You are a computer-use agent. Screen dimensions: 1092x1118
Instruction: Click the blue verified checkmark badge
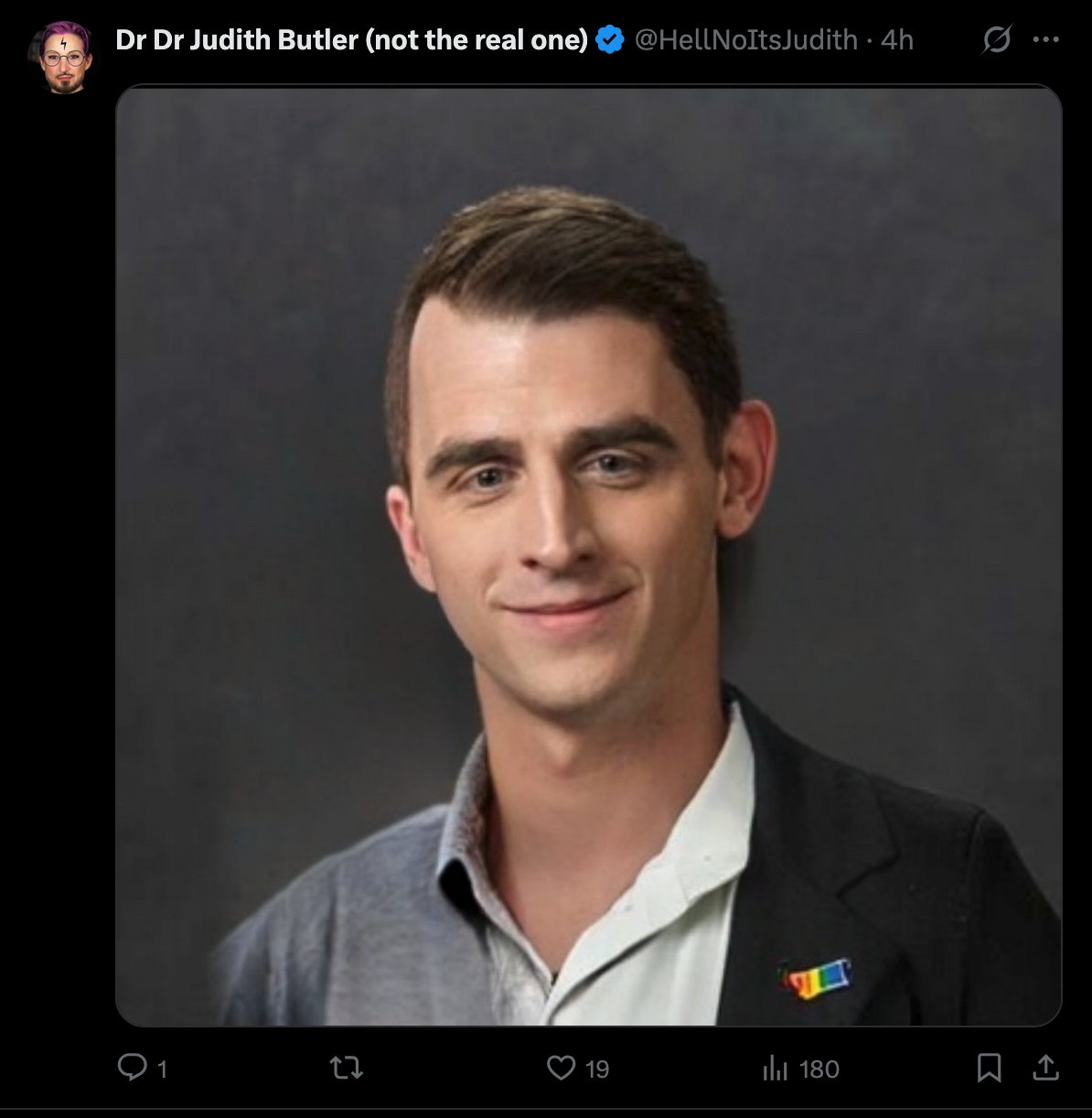[610, 40]
